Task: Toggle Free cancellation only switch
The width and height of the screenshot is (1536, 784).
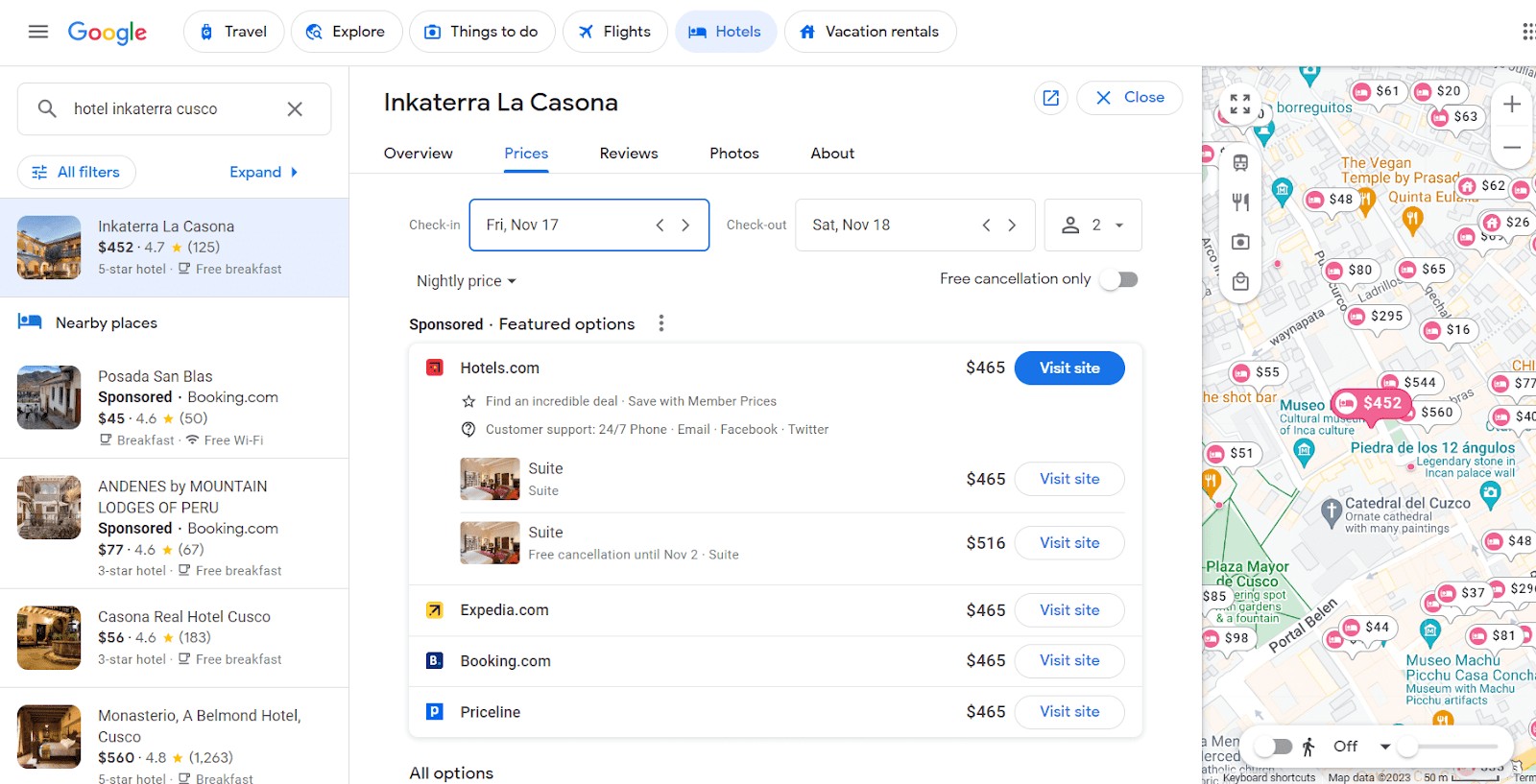Action: (1119, 279)
